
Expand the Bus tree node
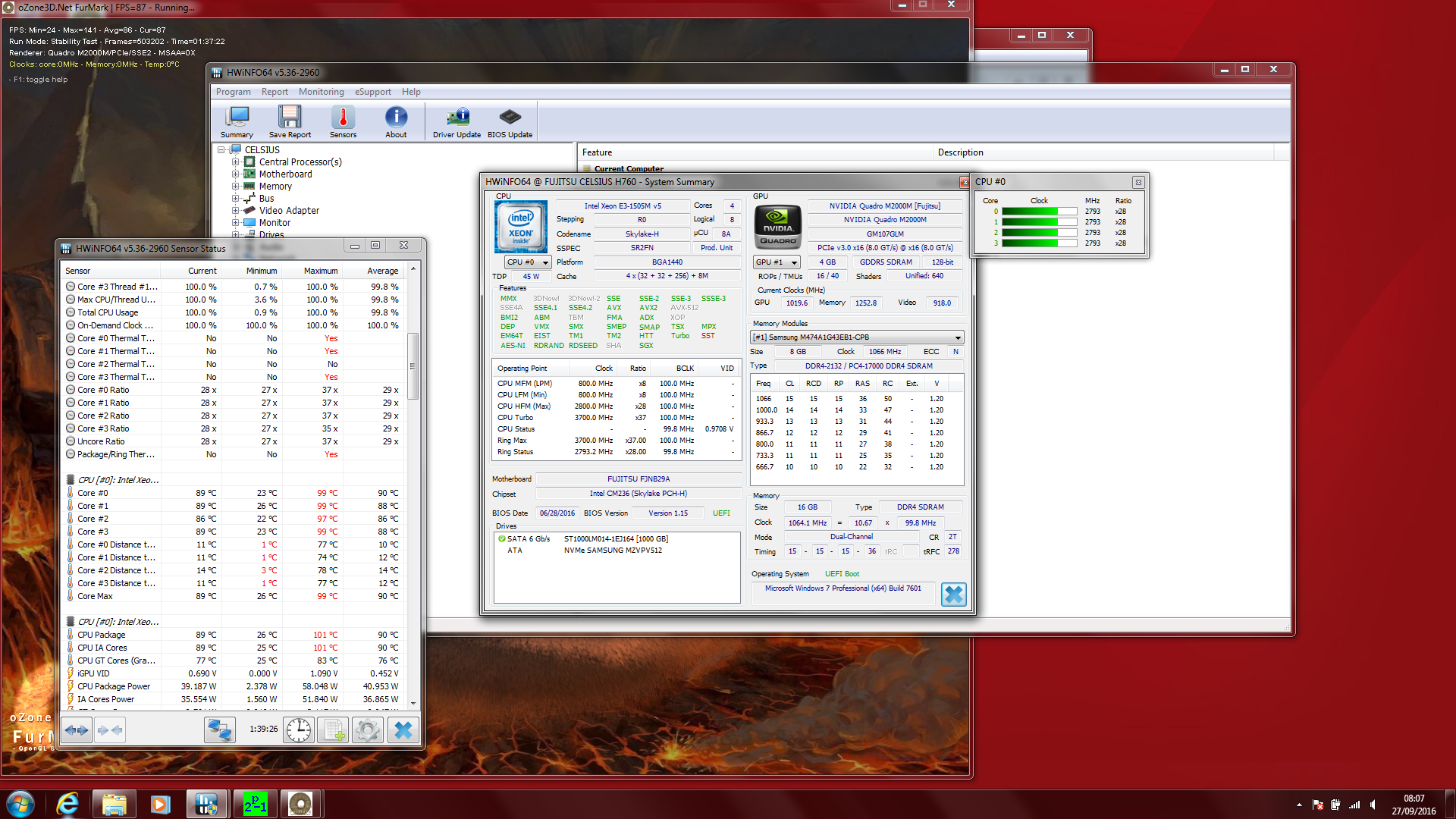235,199
